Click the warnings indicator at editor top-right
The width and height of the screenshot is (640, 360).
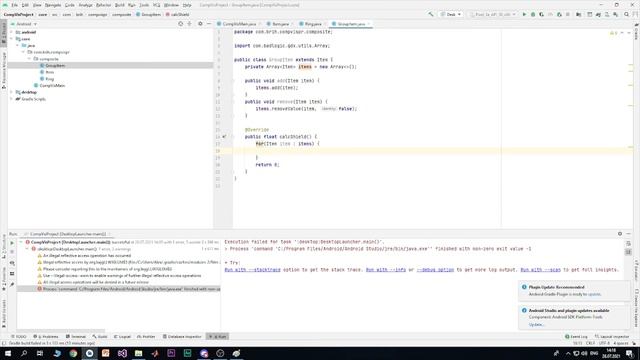click(x=613, y=33)
